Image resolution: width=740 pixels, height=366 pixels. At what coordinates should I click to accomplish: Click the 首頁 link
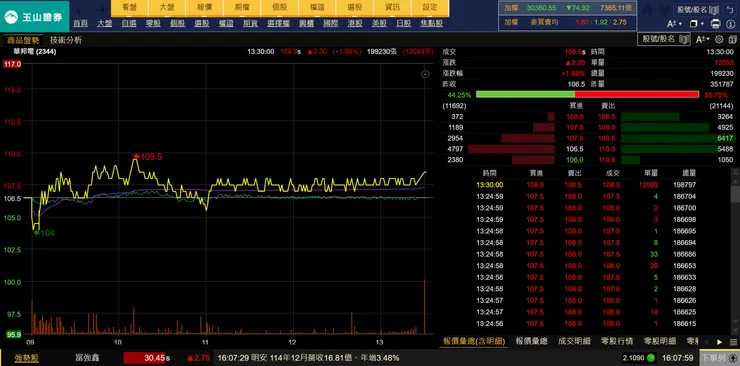81,24
